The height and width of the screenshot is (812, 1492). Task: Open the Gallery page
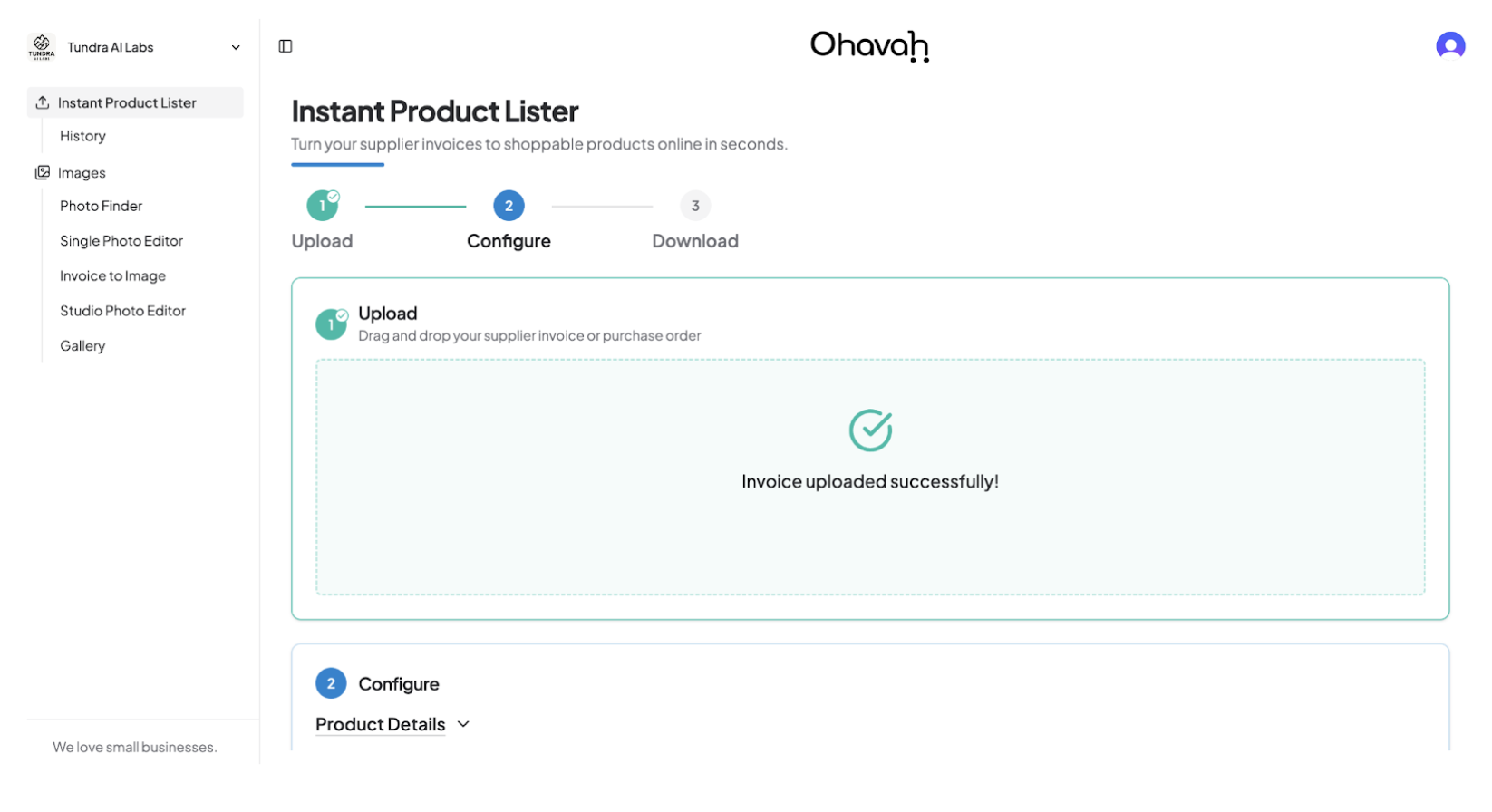82,346
